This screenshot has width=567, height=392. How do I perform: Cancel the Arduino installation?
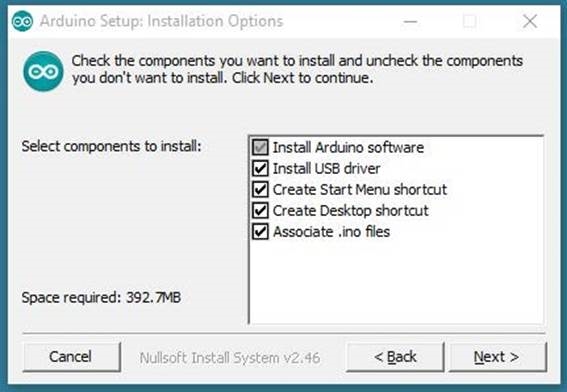pos(71,357)
